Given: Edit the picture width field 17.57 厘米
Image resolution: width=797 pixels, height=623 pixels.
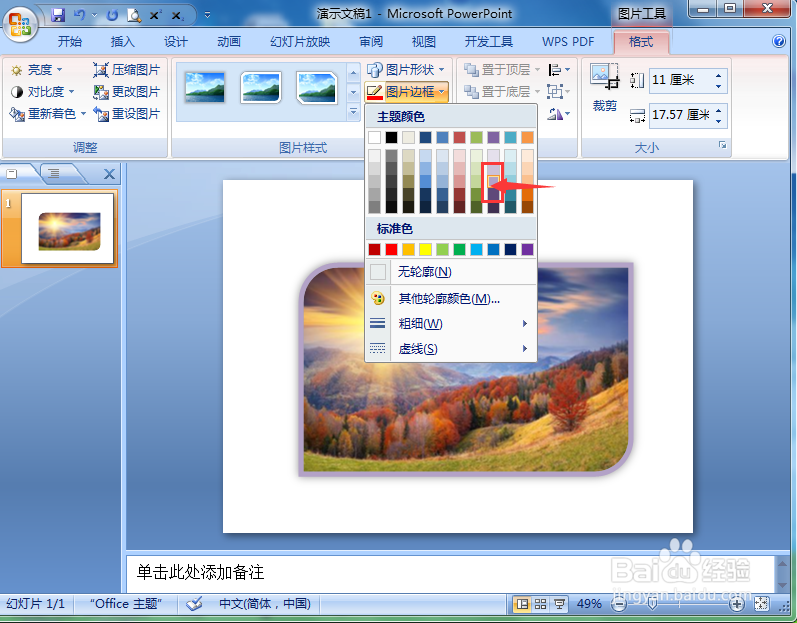Looking at the screenshot, I should (682, 115).
